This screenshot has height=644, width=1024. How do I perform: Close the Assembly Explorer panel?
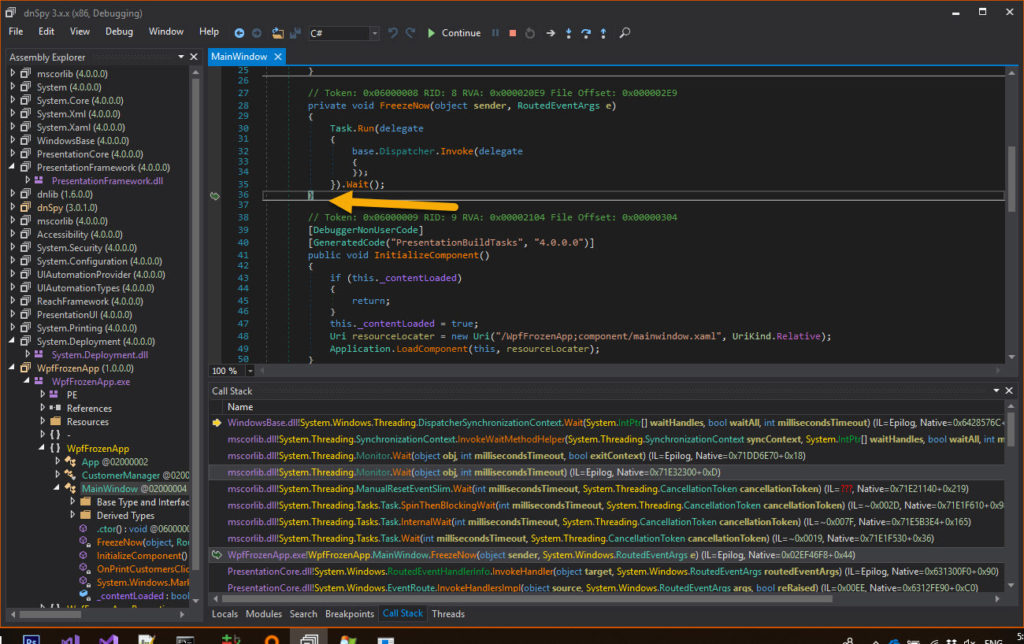pos(193,57)
